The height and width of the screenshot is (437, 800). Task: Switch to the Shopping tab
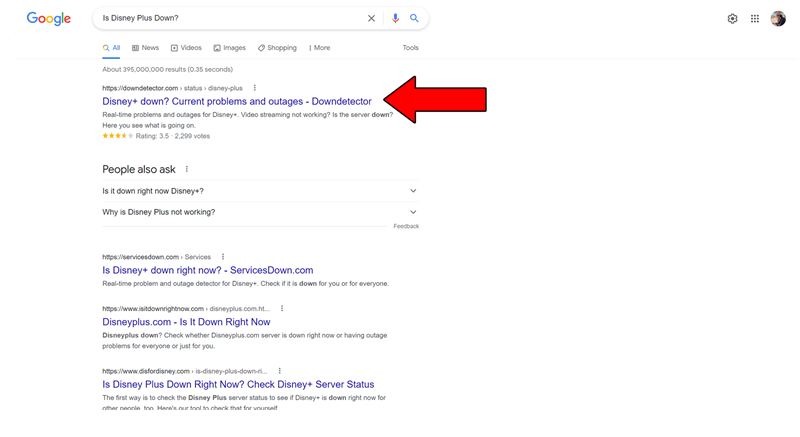[277, 47]
